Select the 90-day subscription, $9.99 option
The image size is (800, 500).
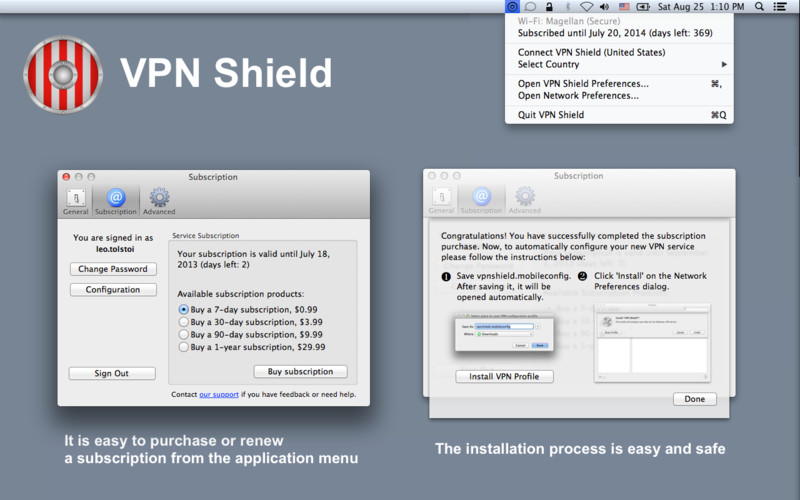pyautogui.click(x=251, y=335)
